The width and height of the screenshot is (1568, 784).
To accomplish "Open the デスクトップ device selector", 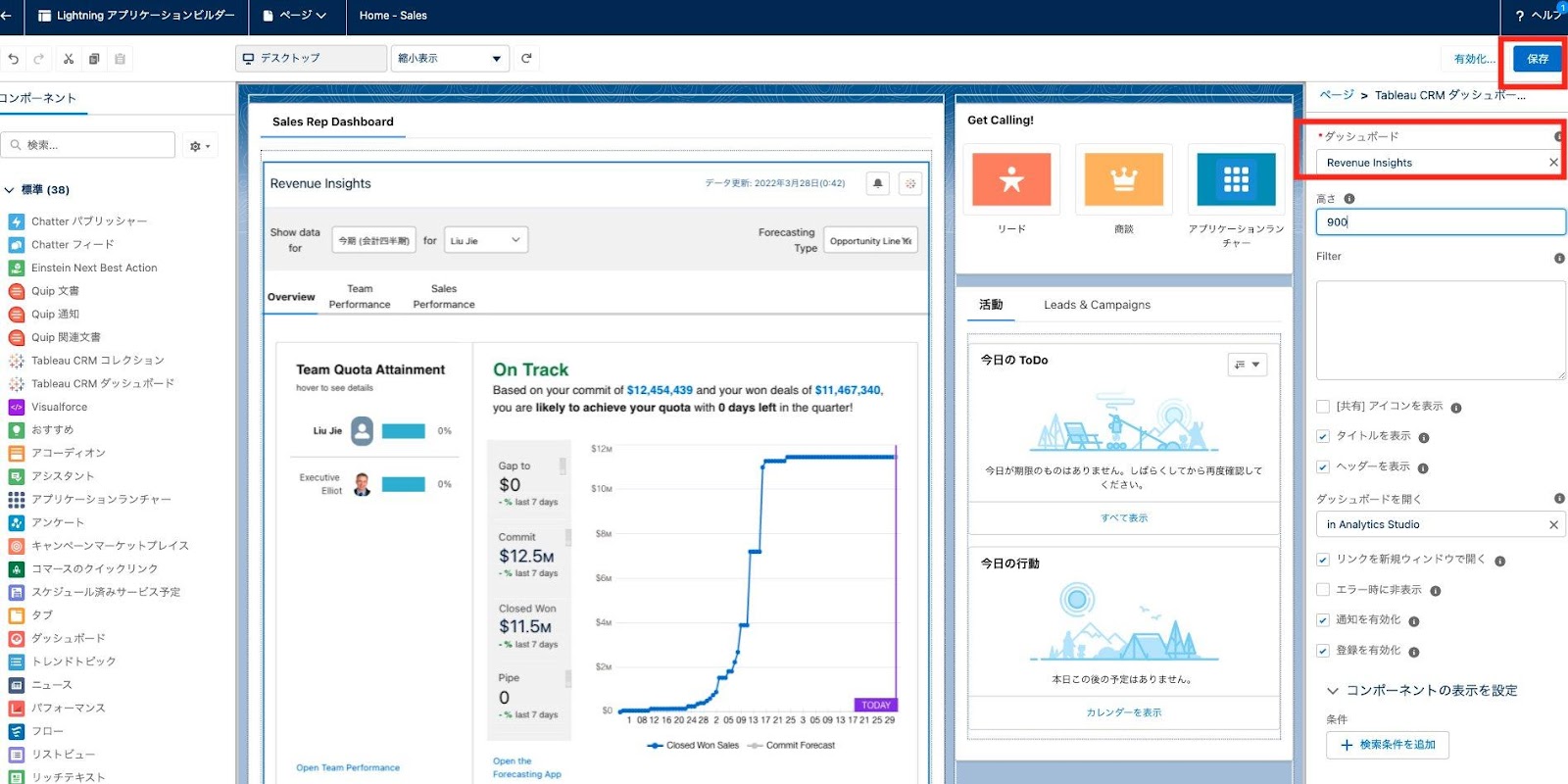I will pyautogui.click(x=312, y=59).
